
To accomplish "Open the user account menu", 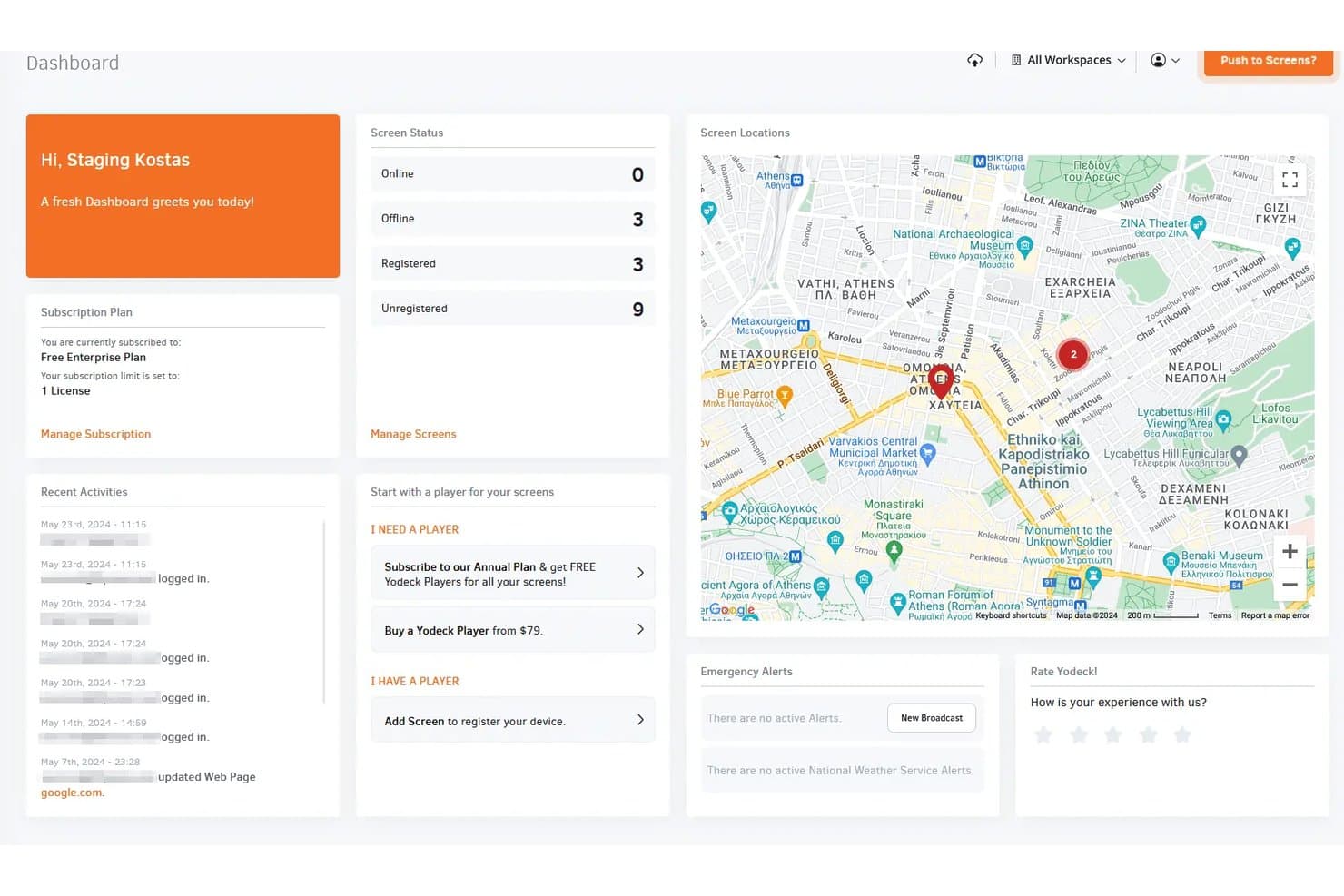I will tap(1165, 60).
